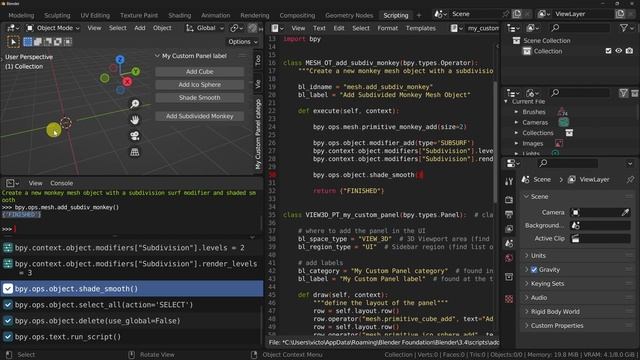Click the red X axis gizmo ball
Screen dimensions: 640x360
point(127,82)
